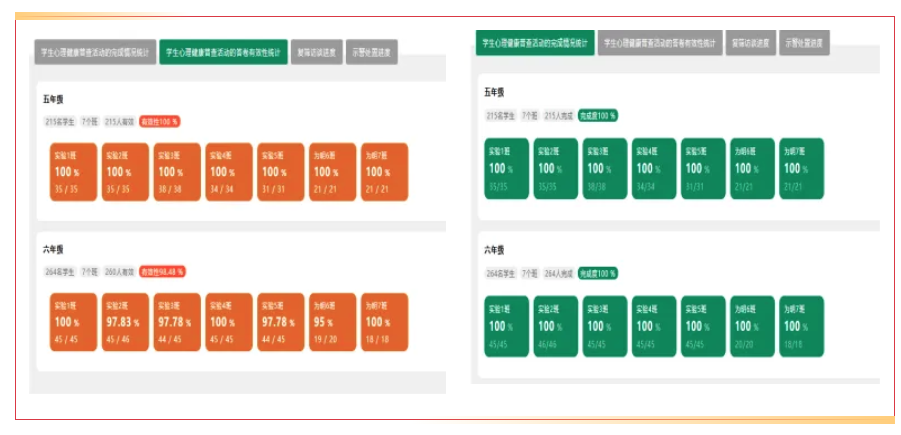Click the red 有效性100% badge for 五年级
Viewport: 901px width, 435px height.
point(159,121)
